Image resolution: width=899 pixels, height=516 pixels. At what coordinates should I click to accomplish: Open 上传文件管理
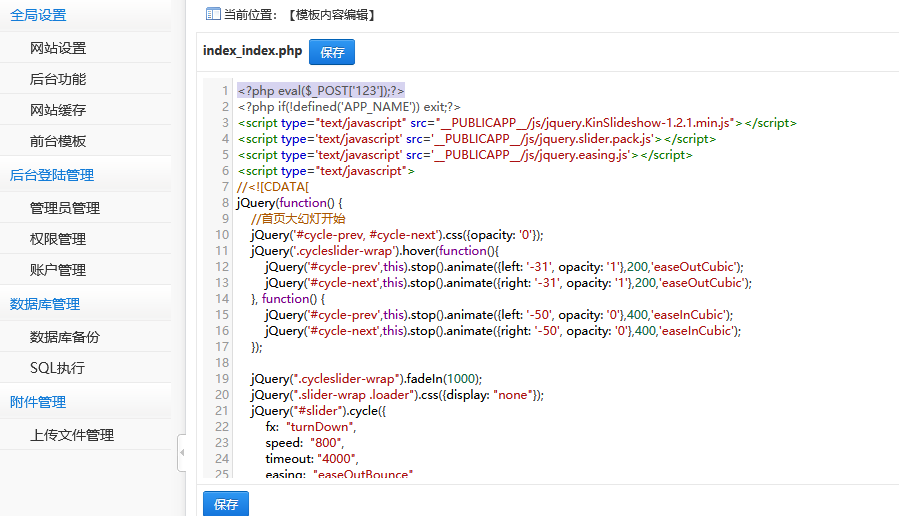(x=72, y=435)
